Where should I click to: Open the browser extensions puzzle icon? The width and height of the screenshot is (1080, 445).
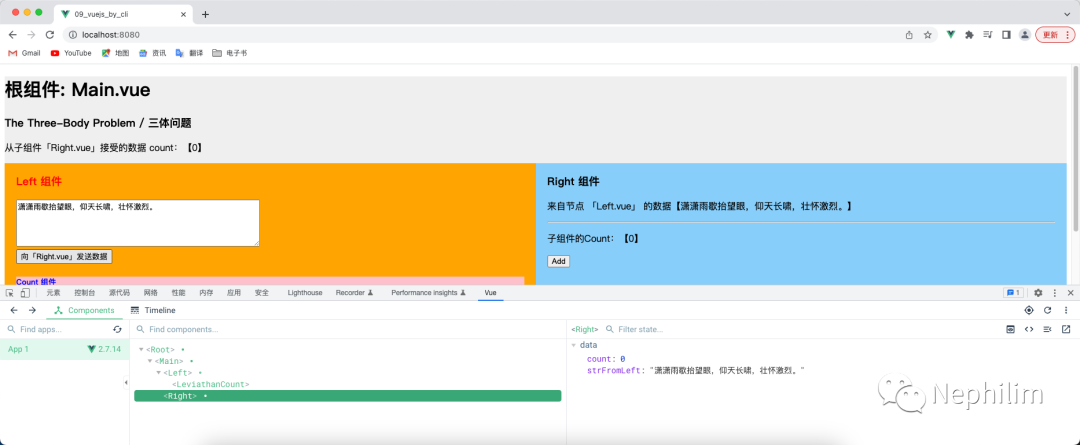[x=968, y=34]
